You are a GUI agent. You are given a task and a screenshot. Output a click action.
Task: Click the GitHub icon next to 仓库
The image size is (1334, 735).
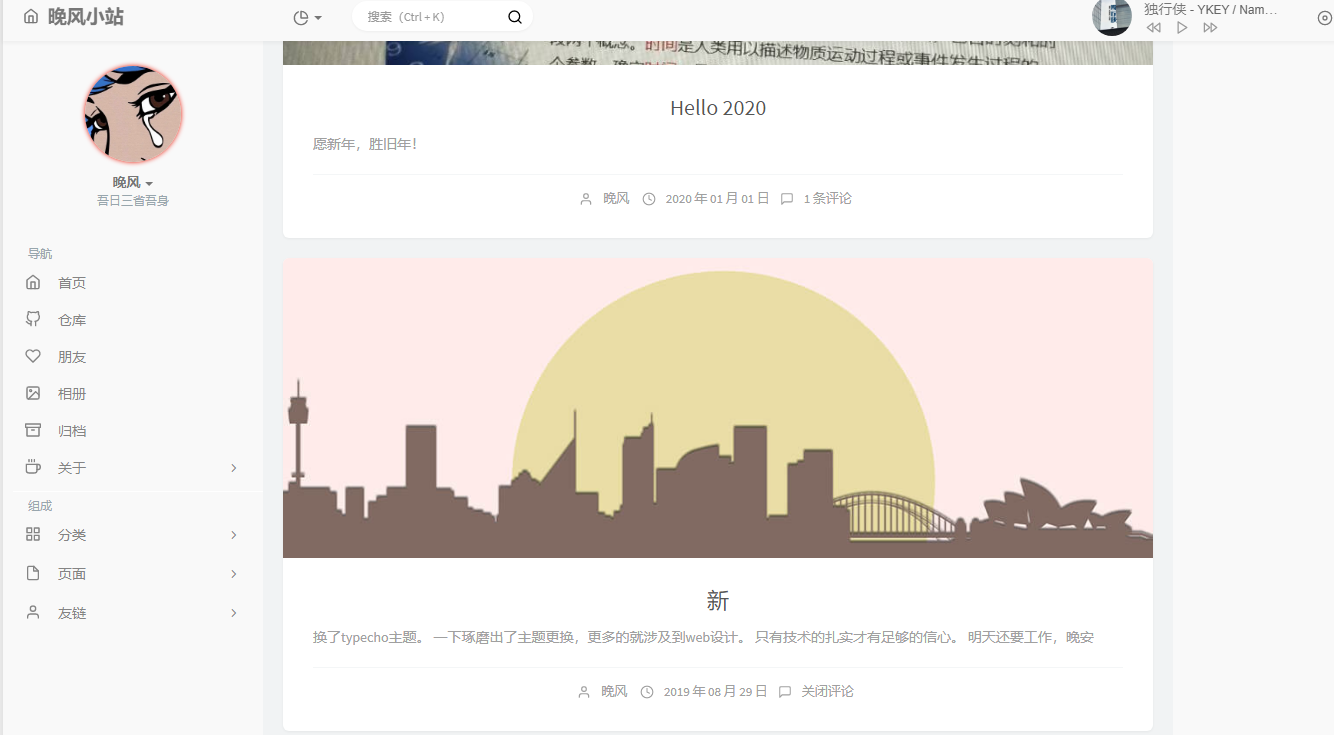(33, 319)
